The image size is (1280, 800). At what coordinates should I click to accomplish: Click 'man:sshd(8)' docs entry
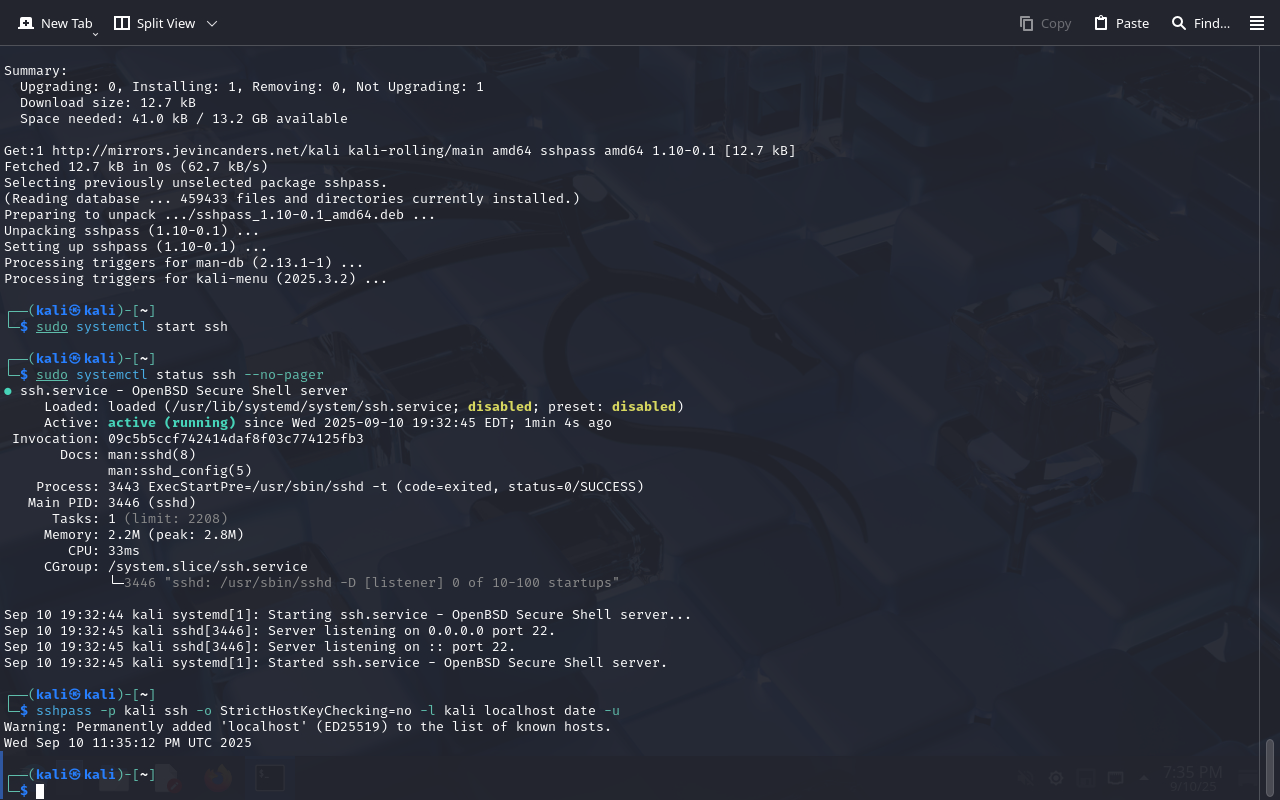point(152,455)
